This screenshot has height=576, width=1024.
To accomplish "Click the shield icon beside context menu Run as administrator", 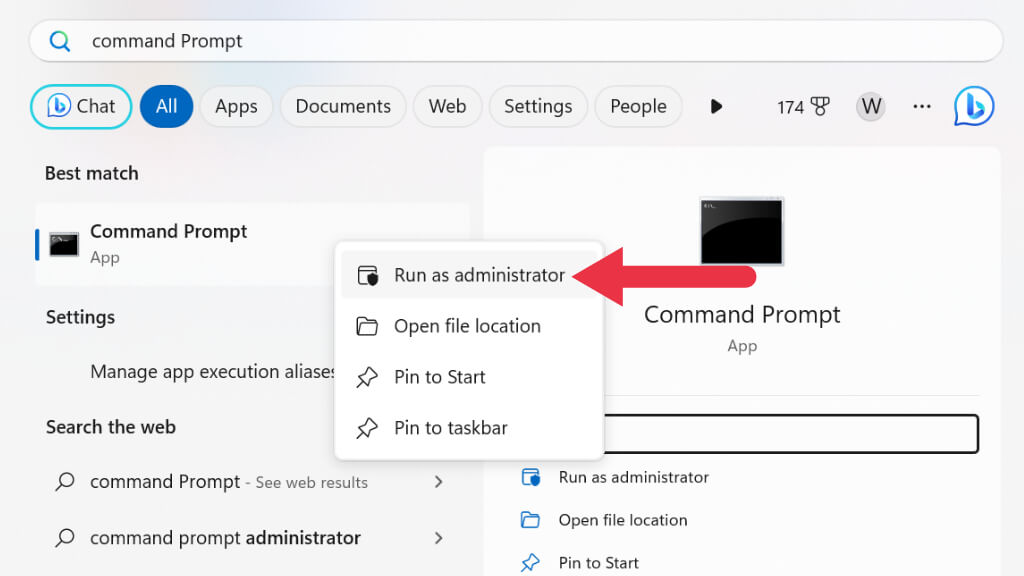I will [x=368, y=276].
